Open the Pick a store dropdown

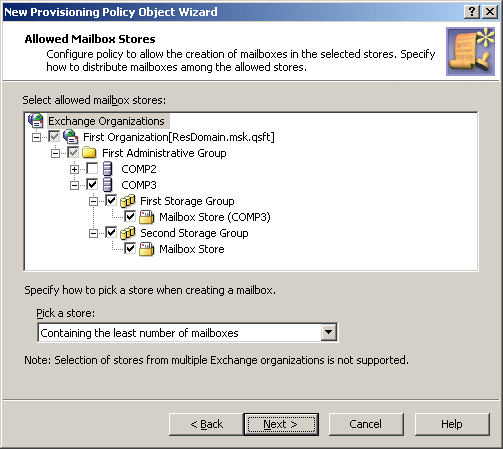(x=328, y=332)
